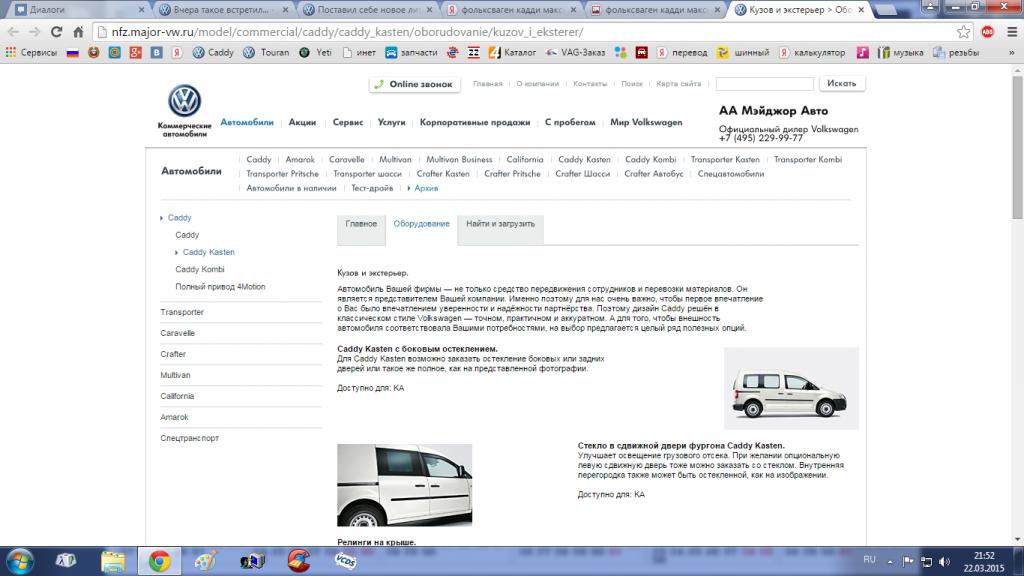
Task: Open the volume control in system tray
Action: pyautogui.click(x=944, y=562)
